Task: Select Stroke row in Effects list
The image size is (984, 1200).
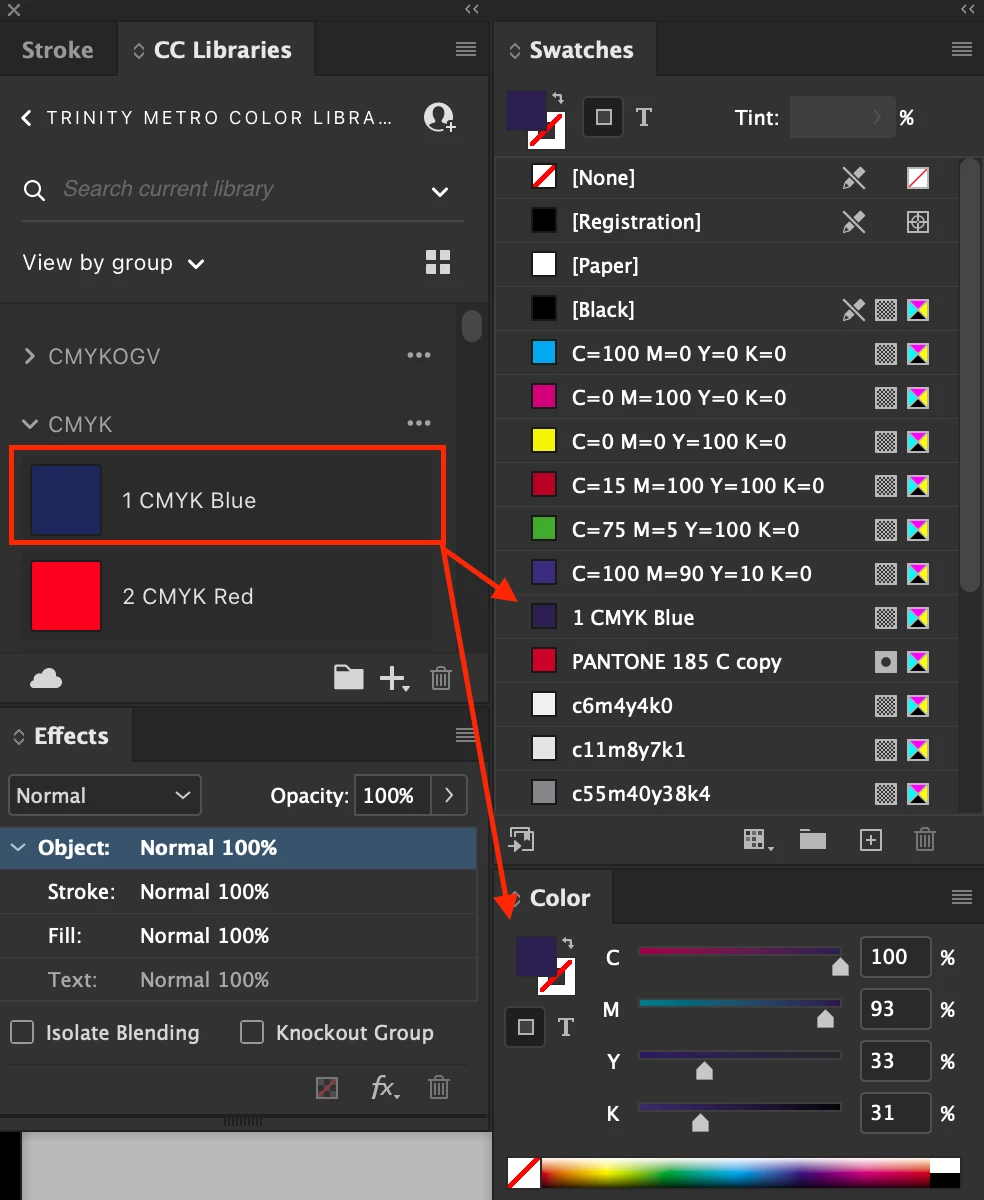Action: (x=238, y=892)
